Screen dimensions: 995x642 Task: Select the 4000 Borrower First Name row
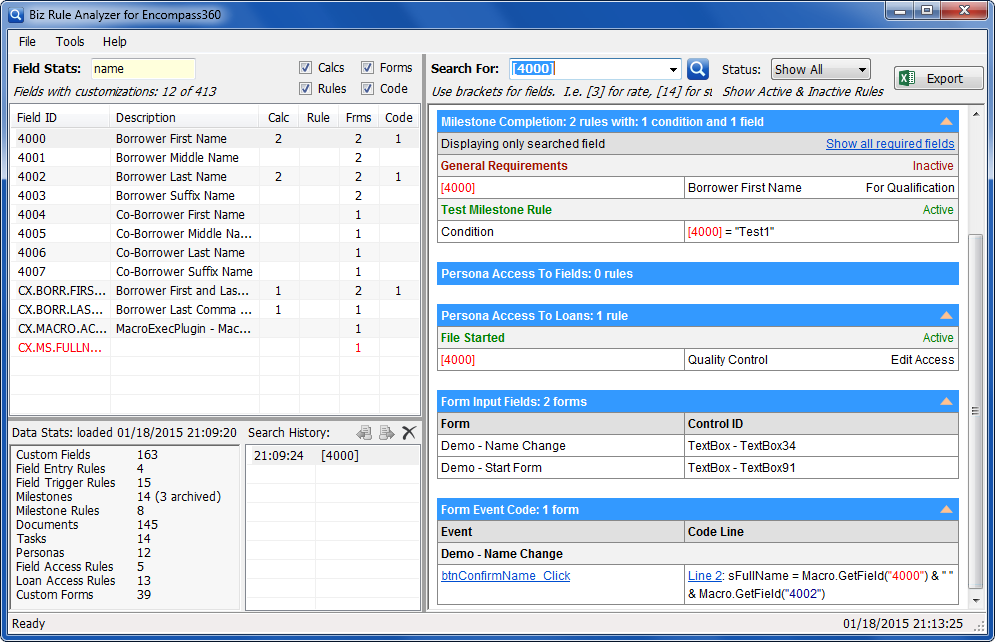tap(215, 138)
